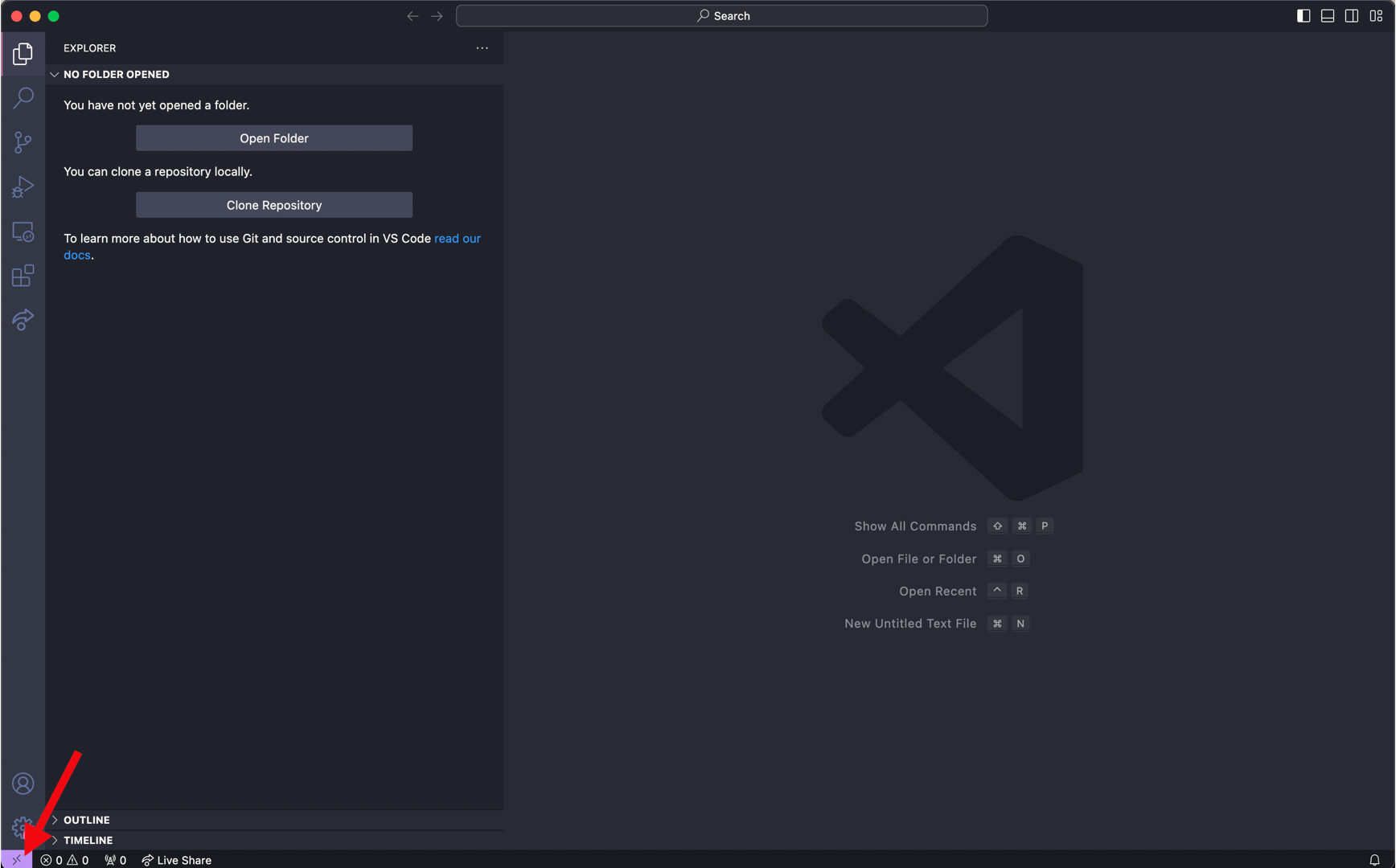Image resolution: width=1396 pixels, height=868 pixels.
Task: Open the Extensions view
Action: [x=23, y=276]
